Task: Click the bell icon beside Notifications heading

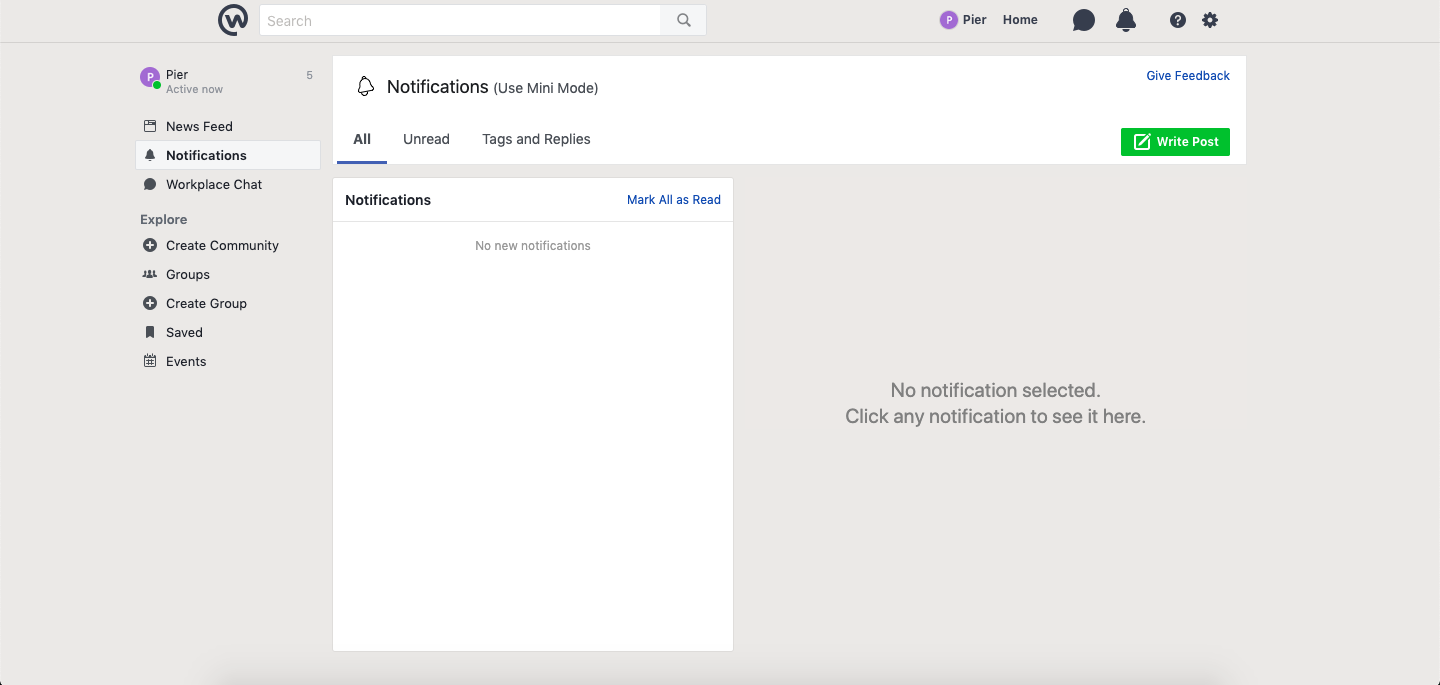Action: (366, 87)
